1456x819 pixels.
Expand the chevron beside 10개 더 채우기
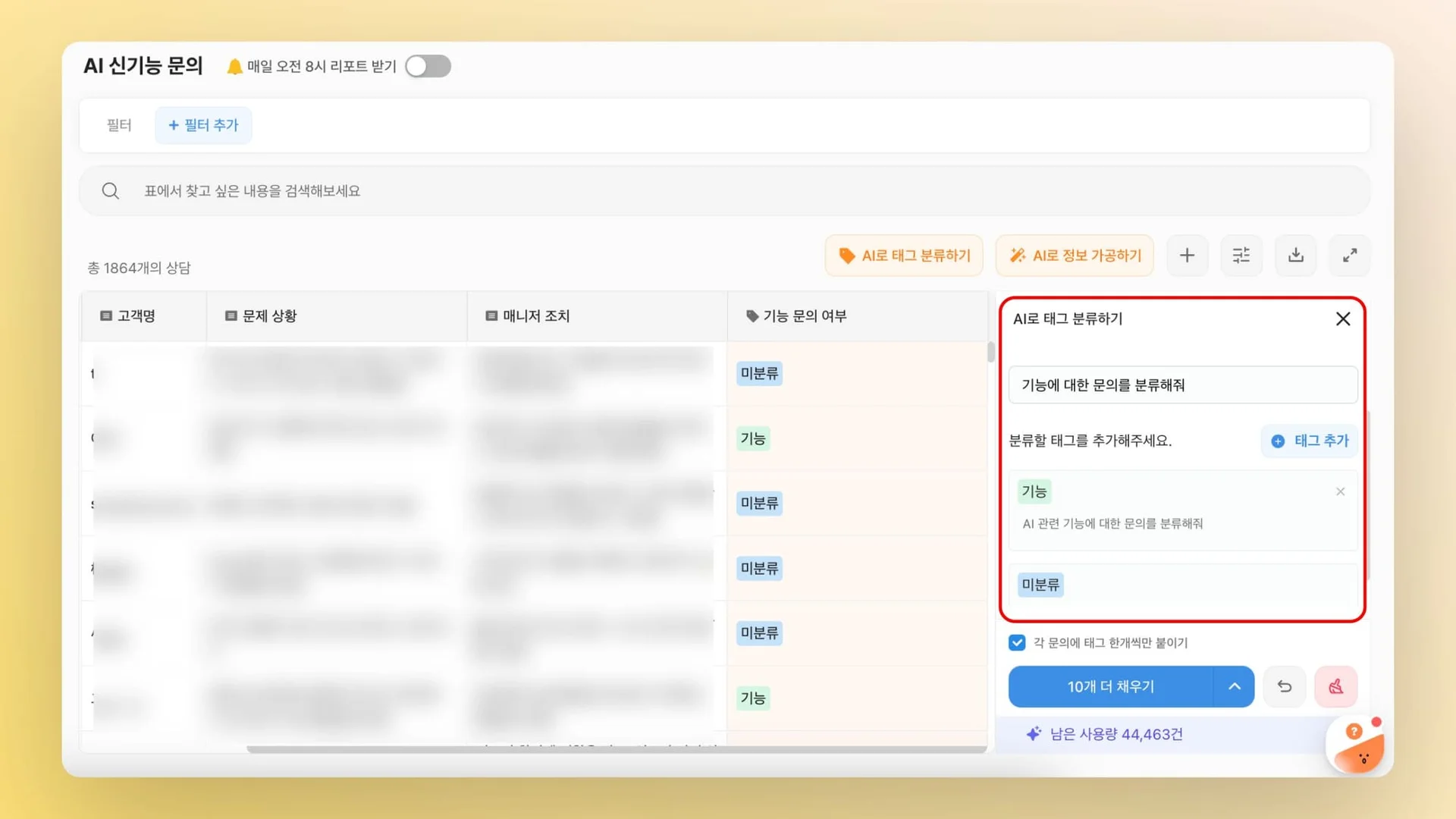(1235, 686)
